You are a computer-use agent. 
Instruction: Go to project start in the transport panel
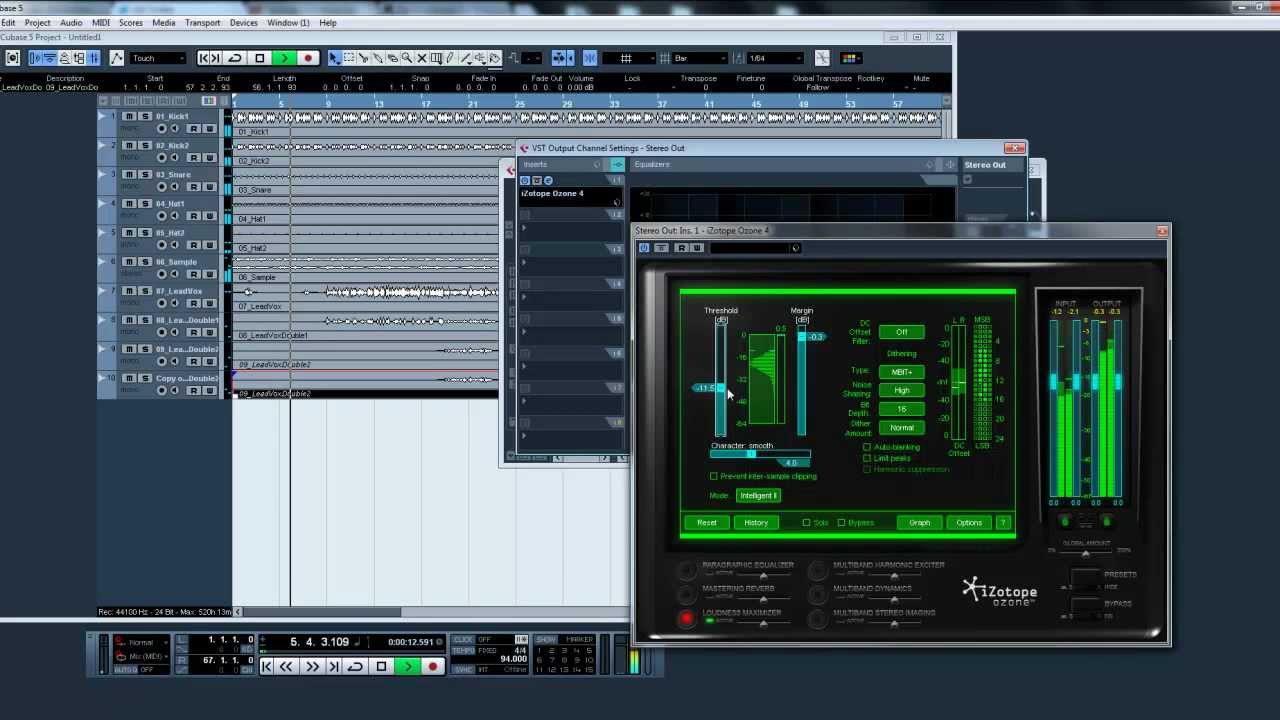click(x=266, y=667)
